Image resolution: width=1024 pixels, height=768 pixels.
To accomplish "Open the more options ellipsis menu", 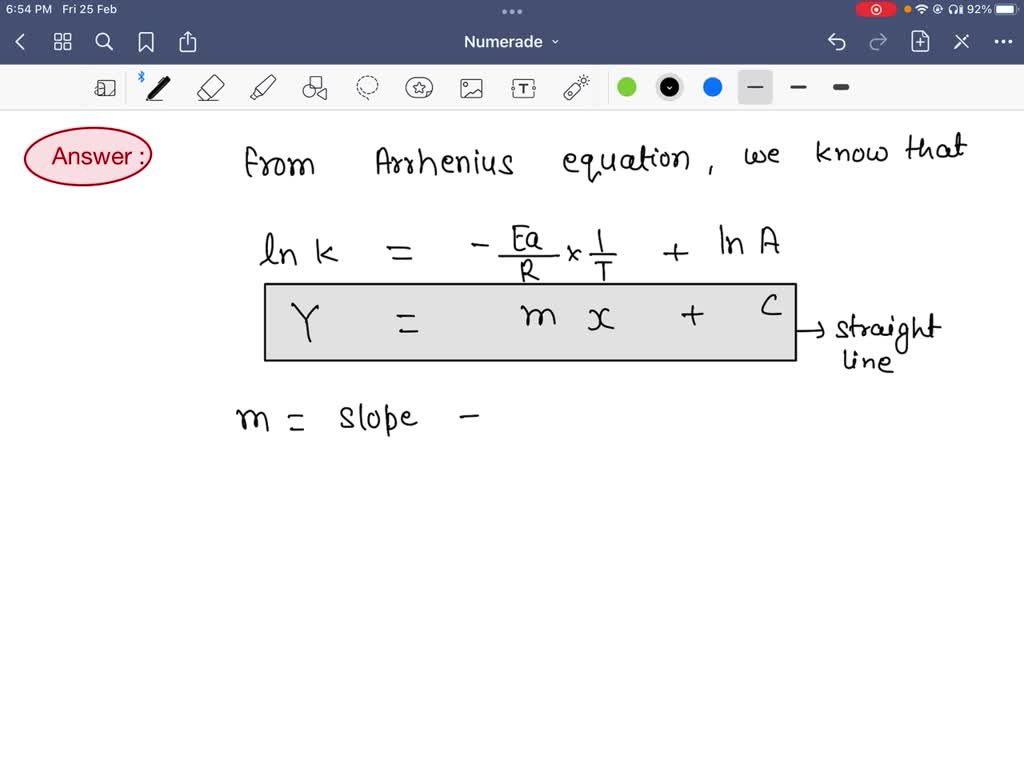I will coord(1005,42).
